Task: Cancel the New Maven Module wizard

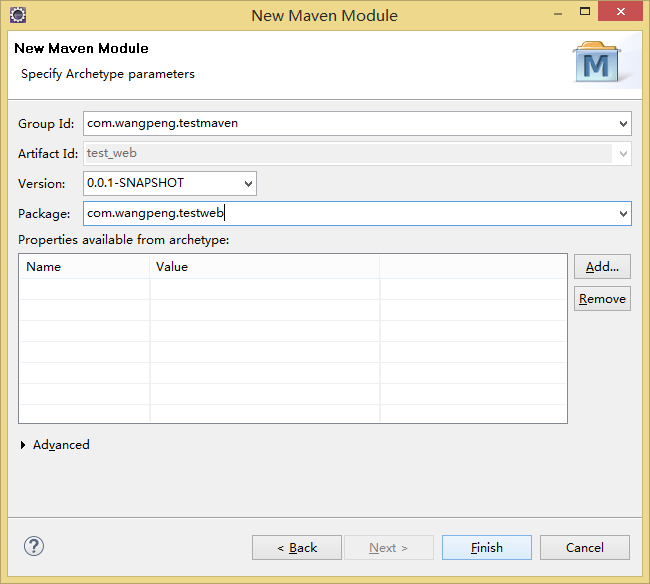Action: [585, 548]
